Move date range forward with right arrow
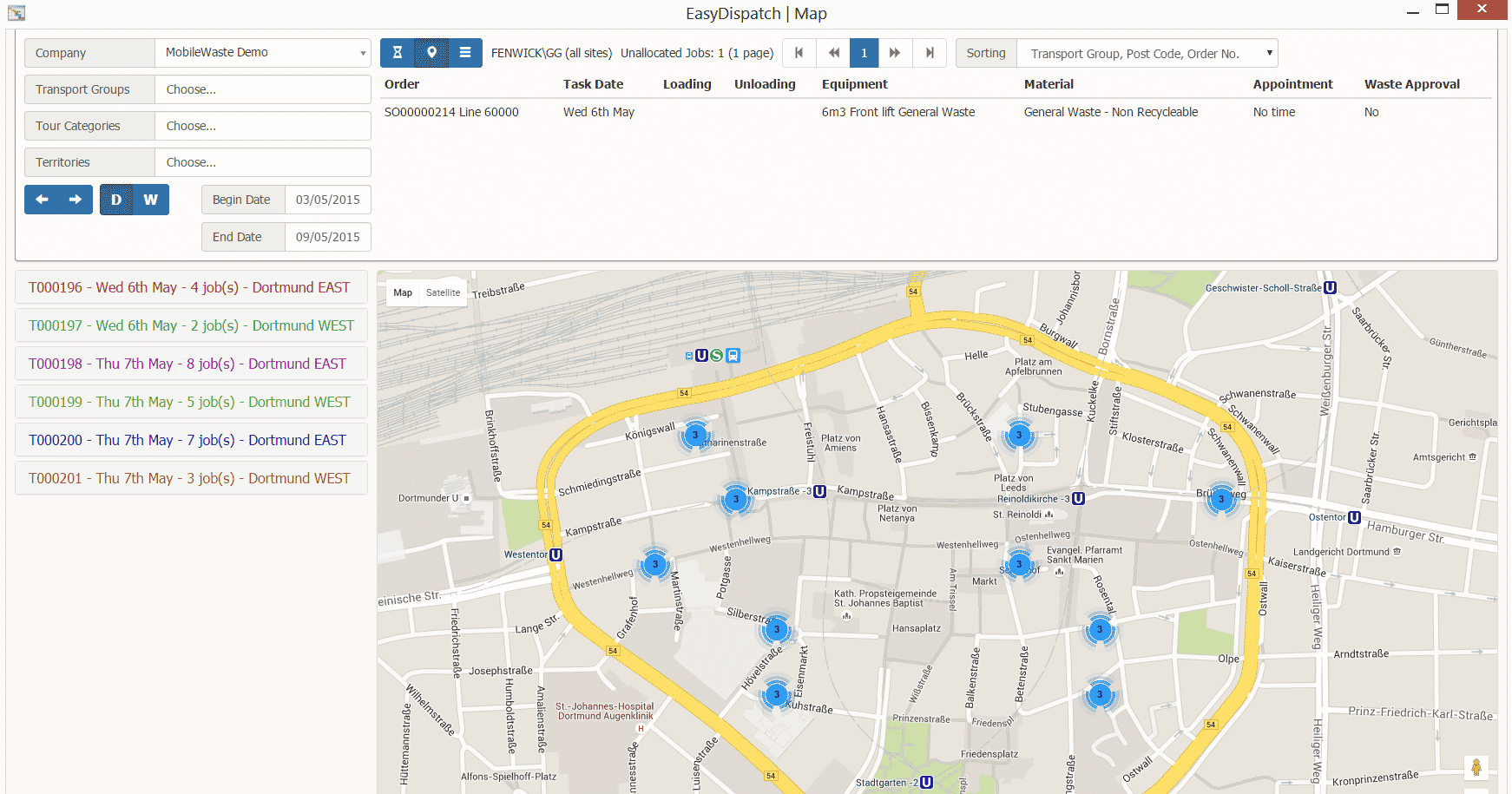The image size is (1512, 794). tap(76, 200)
